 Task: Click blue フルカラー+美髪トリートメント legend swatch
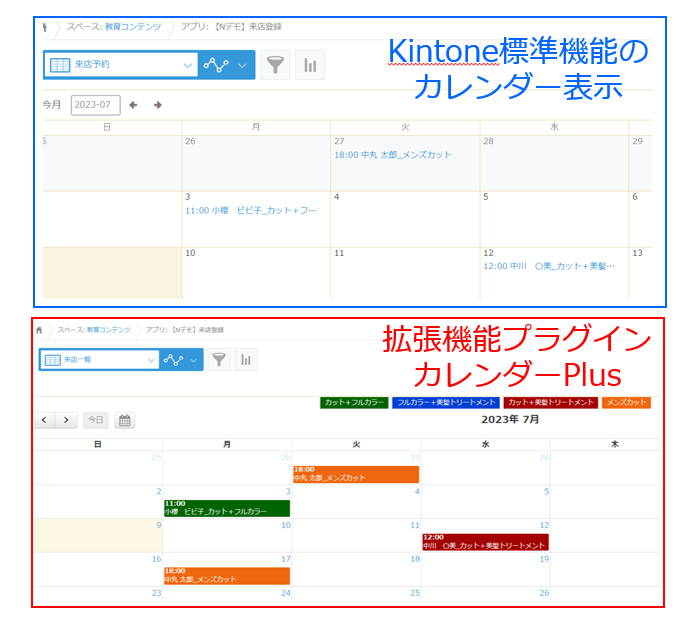(x=446, y=403)
